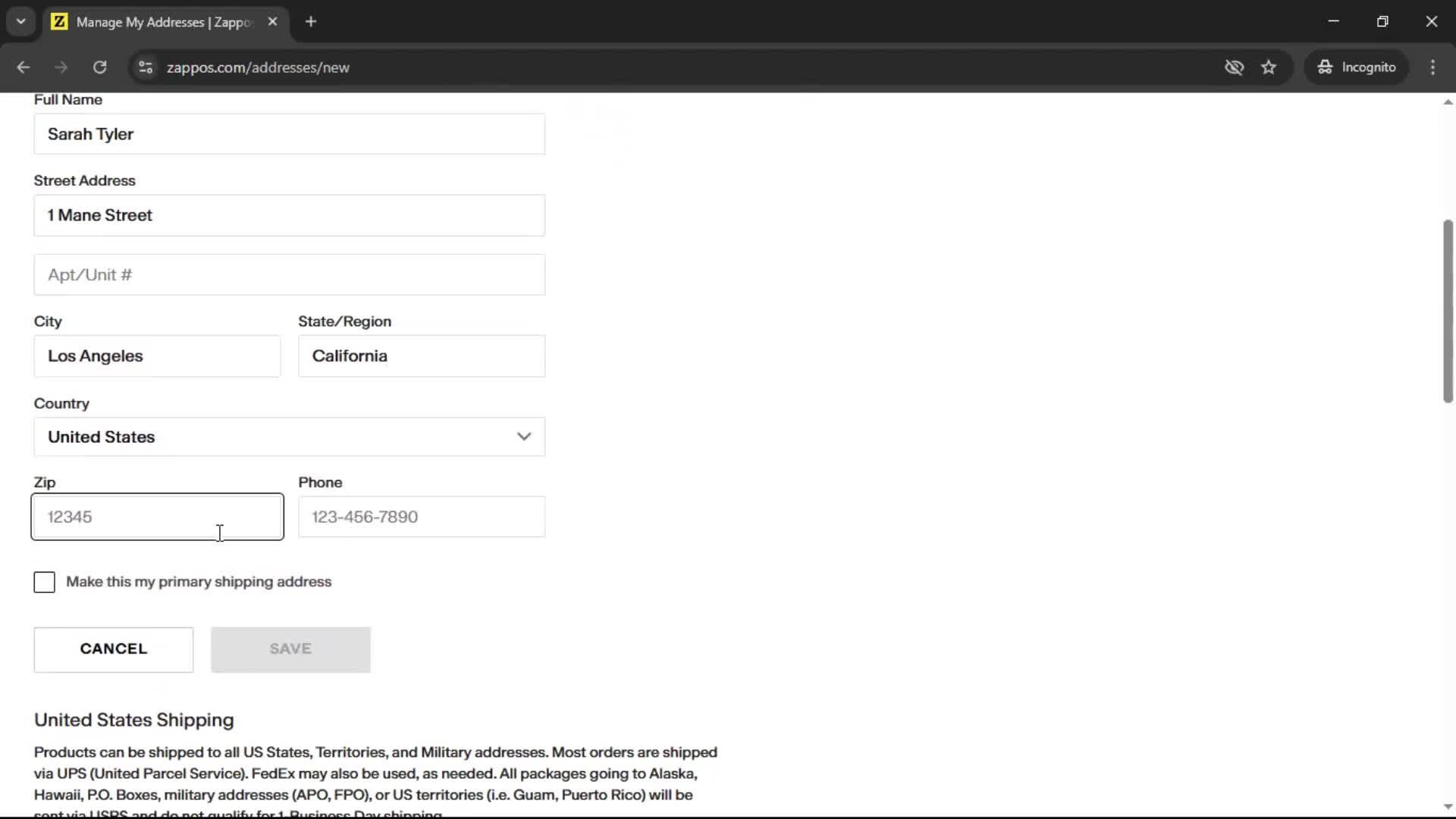Click the address bar URL
Image resolution: width=1456 pixels, height=819 pixels.
tap(258, 67)
